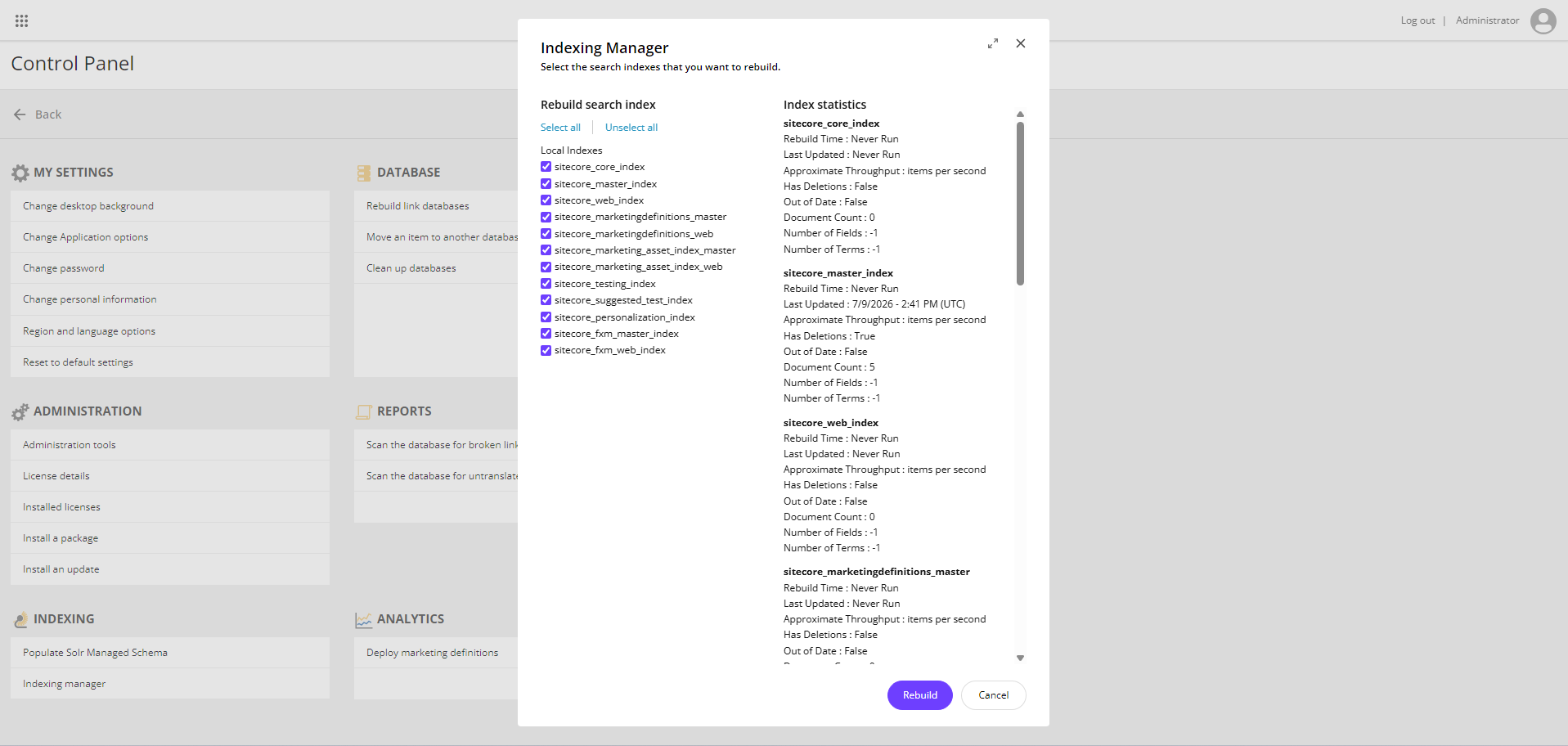
Task: Click the Database section icon
Action: pos(364,173)
